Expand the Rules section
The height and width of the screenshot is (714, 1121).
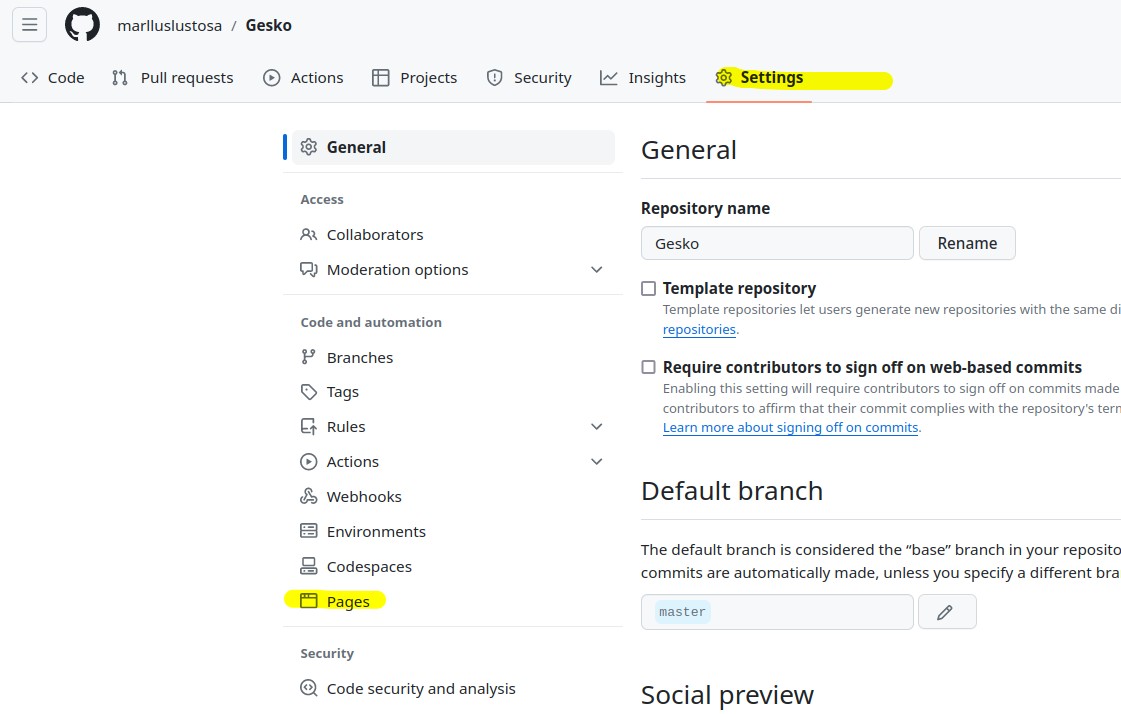(x=596, y=426)
